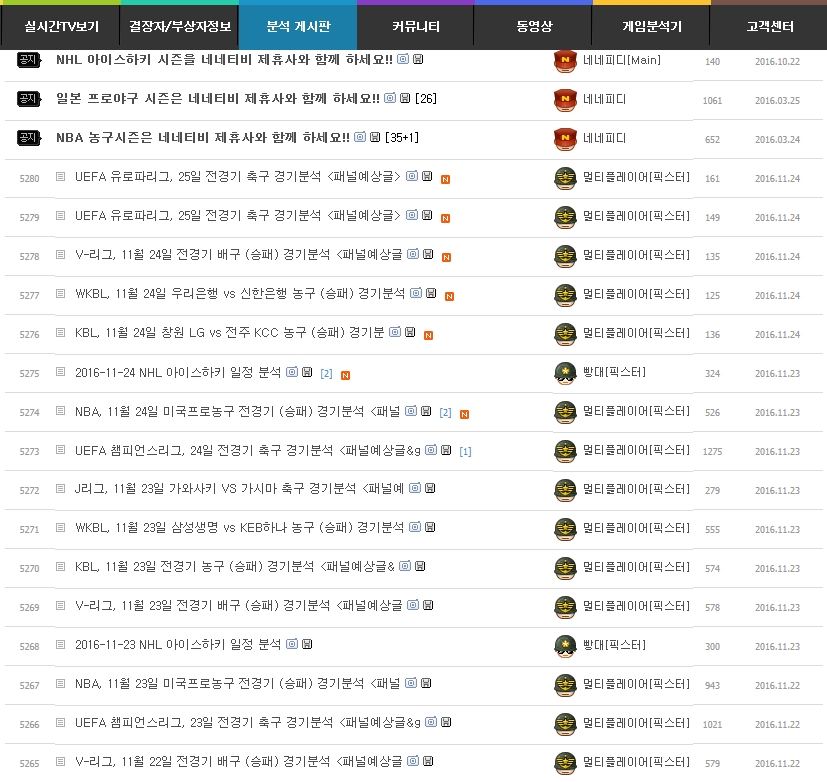Image resolution: width=827 pixels, height=782 pixels.
Task: Click new N badge on post 5276
Action: tap(428, 335)
